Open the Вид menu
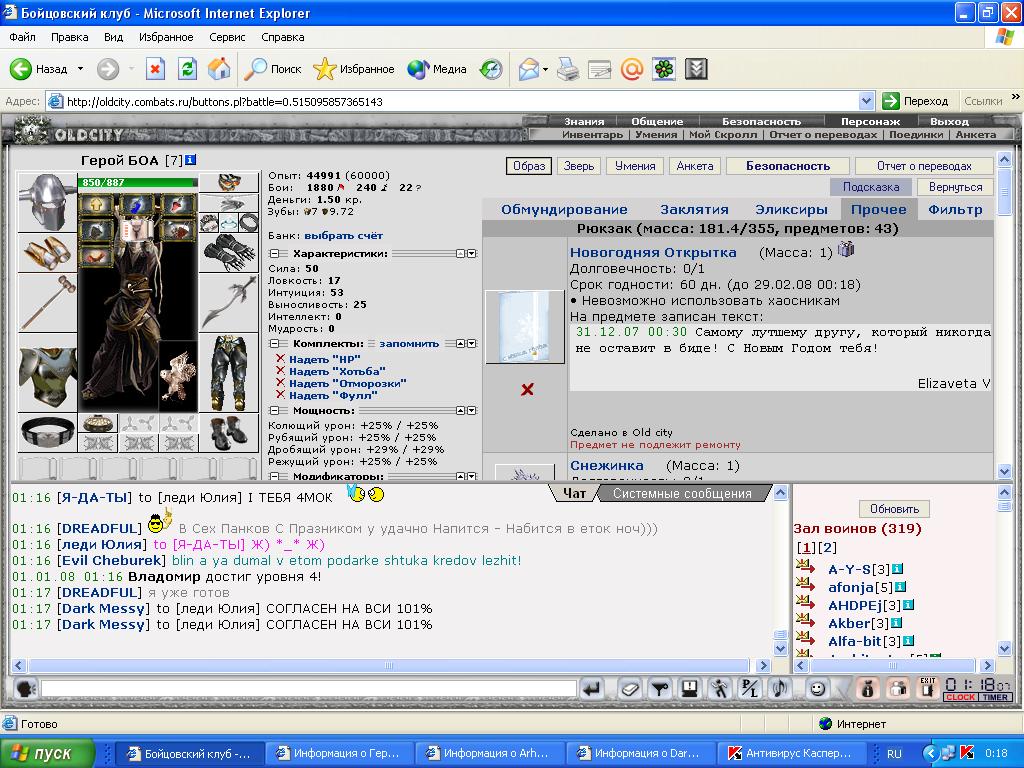 pos(113,37)
